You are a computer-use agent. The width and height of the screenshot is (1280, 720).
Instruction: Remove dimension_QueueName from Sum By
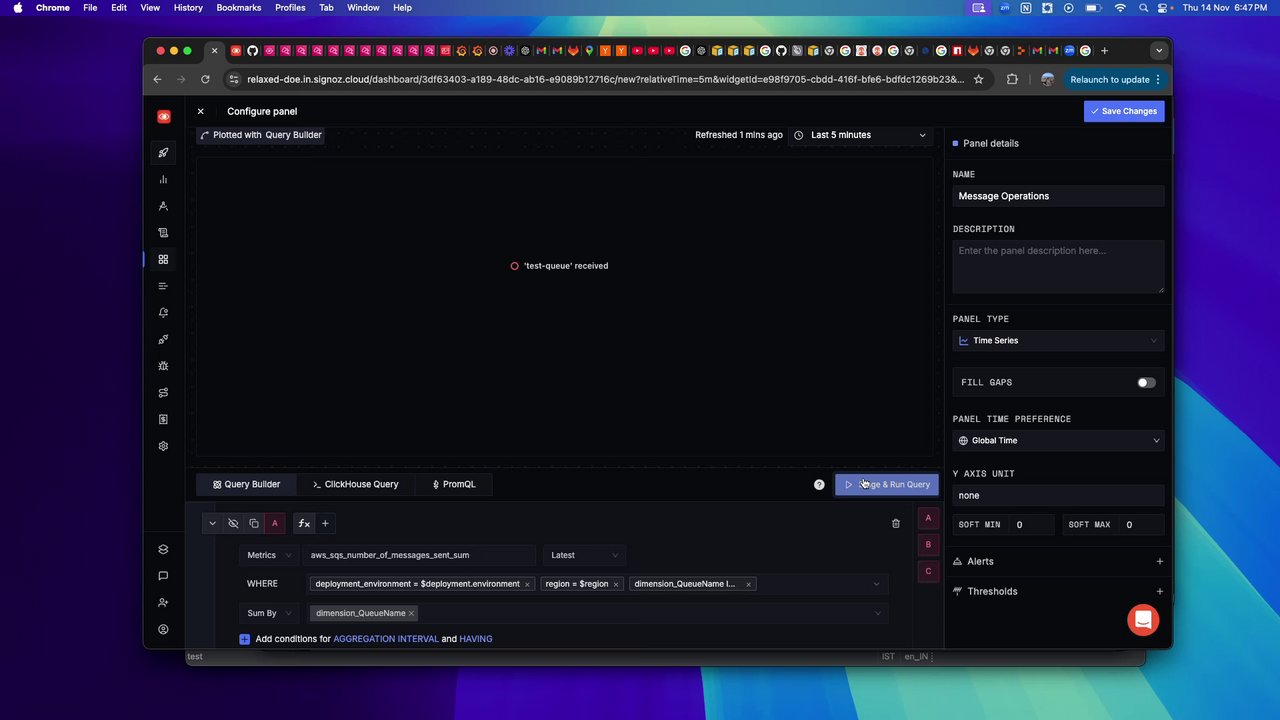(411, 613)
